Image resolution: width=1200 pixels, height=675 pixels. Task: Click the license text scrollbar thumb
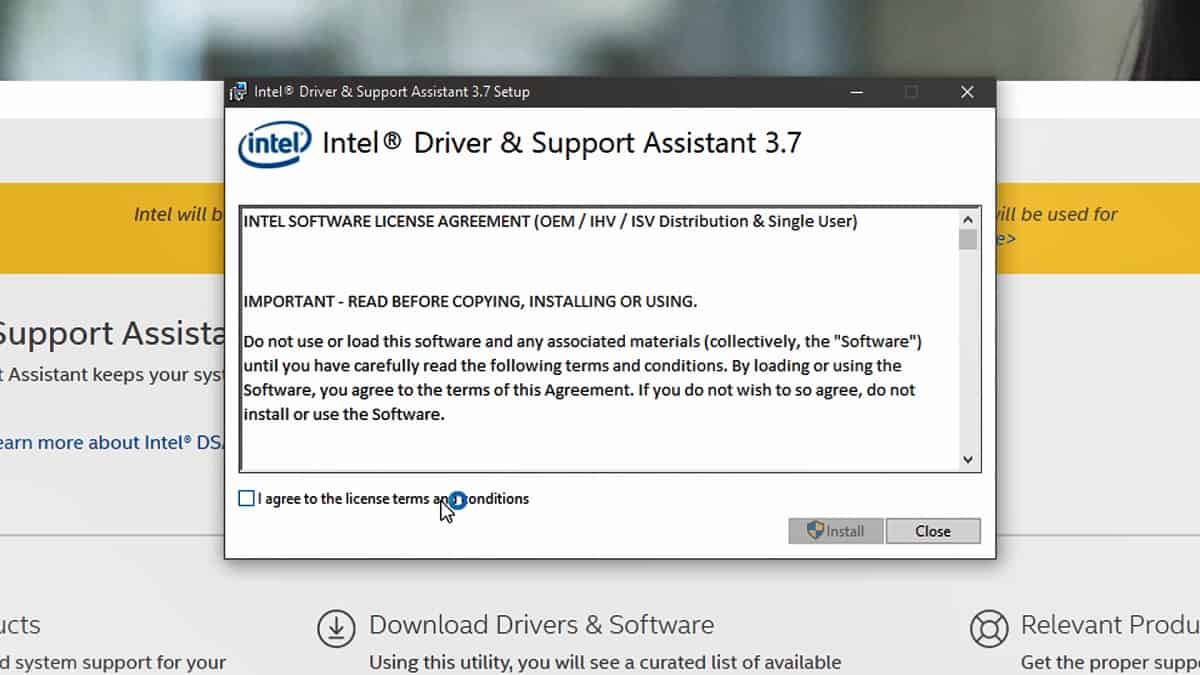pos(967,240)
